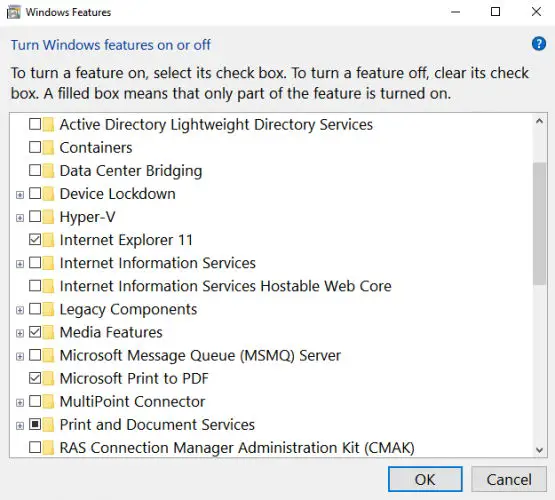Click the Microsoft Print to PDF folder icon
This screenshot has height=500, width=555.
[48, 378]
